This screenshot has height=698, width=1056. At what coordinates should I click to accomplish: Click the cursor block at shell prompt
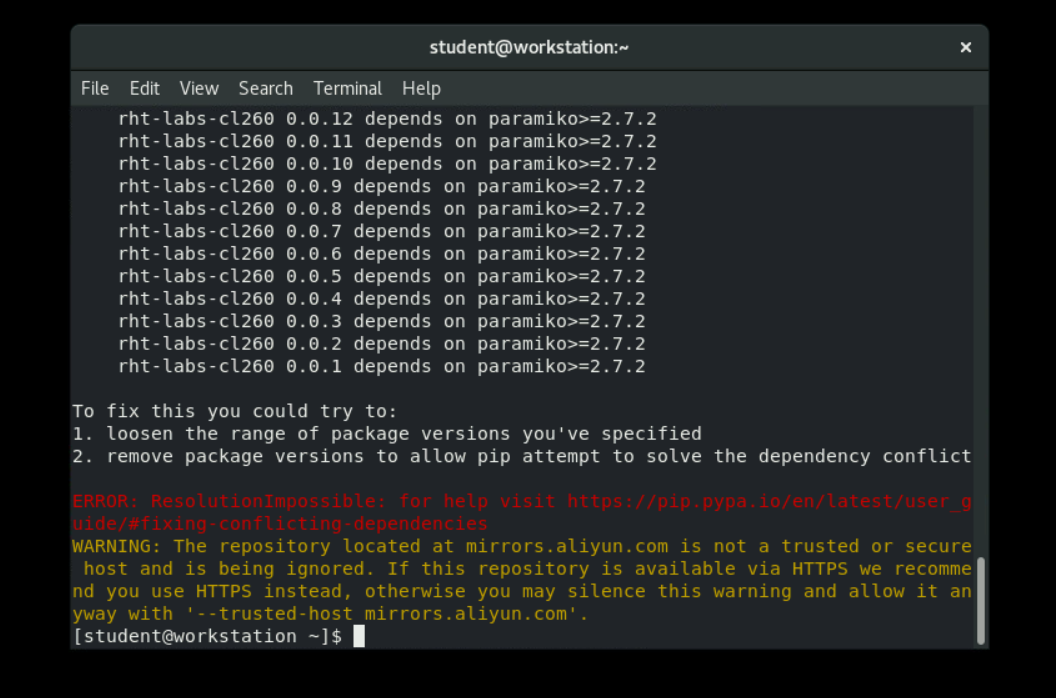point(359,637)
